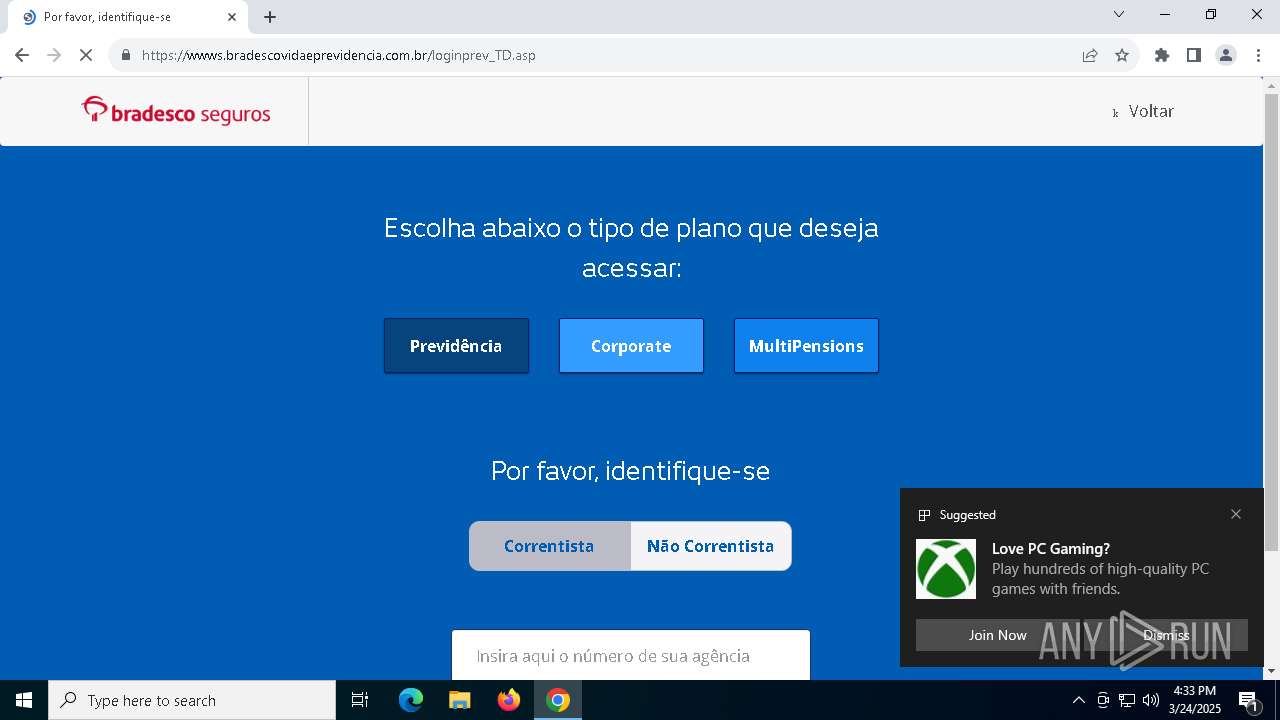Screen dimensions: 1280x720
Task: Switch to the Correntista option
Action: pyautogui.click(x=549, y=546)
